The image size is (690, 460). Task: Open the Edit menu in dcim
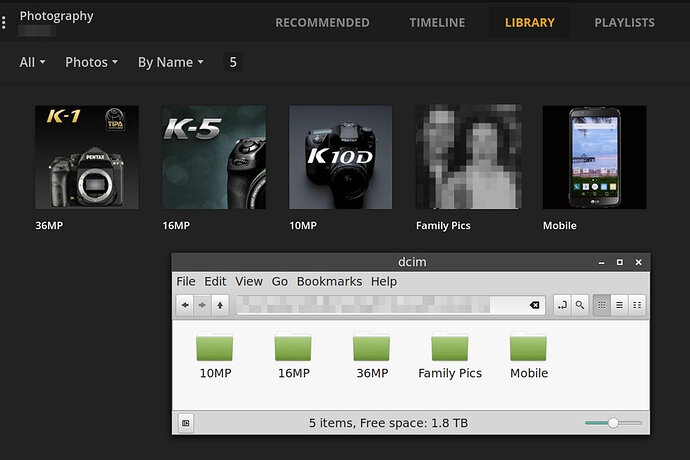click(x=215, y=281)
